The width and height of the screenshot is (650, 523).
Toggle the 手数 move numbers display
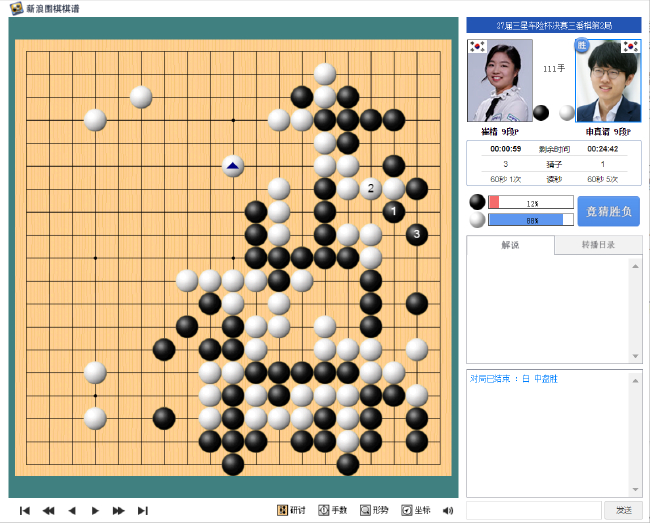click(332, 510)
